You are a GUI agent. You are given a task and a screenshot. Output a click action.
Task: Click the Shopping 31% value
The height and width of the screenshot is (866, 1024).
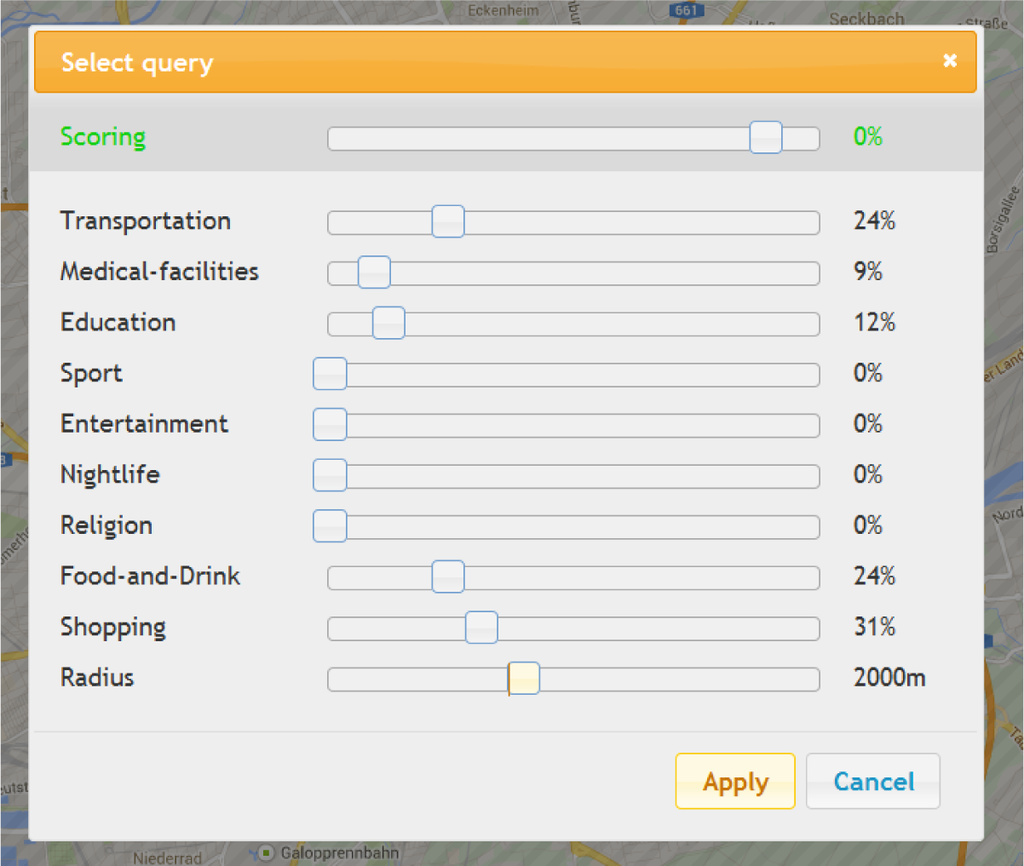874,627
